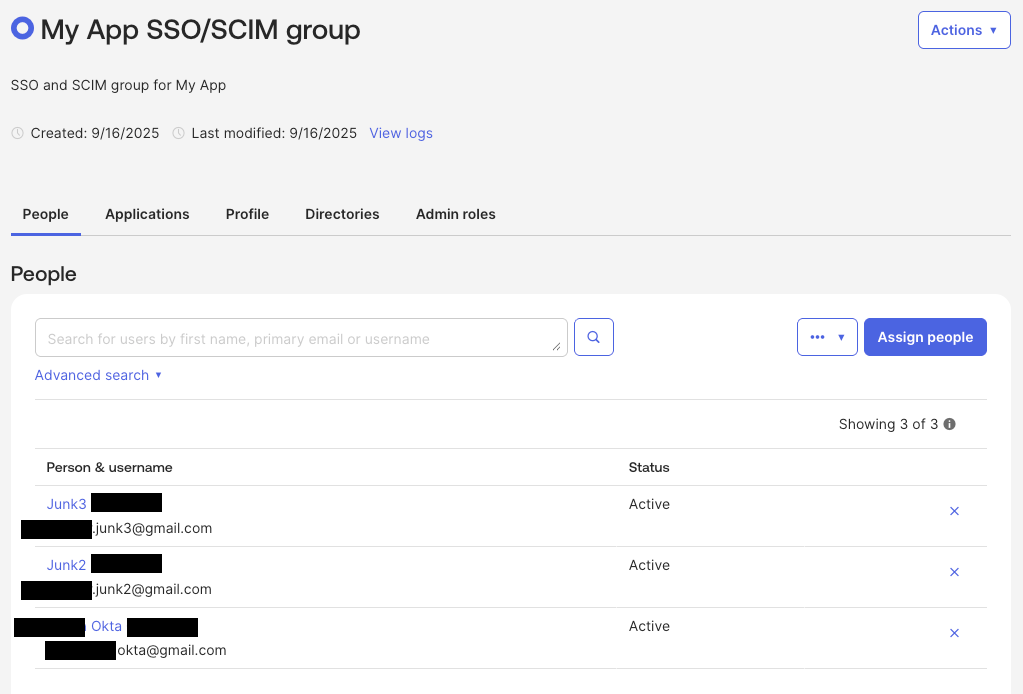The width and height of the screenshot is (1023, 694).
Task: Focus the user search input field
Action: pyautogui.click(x=301, y=338)
